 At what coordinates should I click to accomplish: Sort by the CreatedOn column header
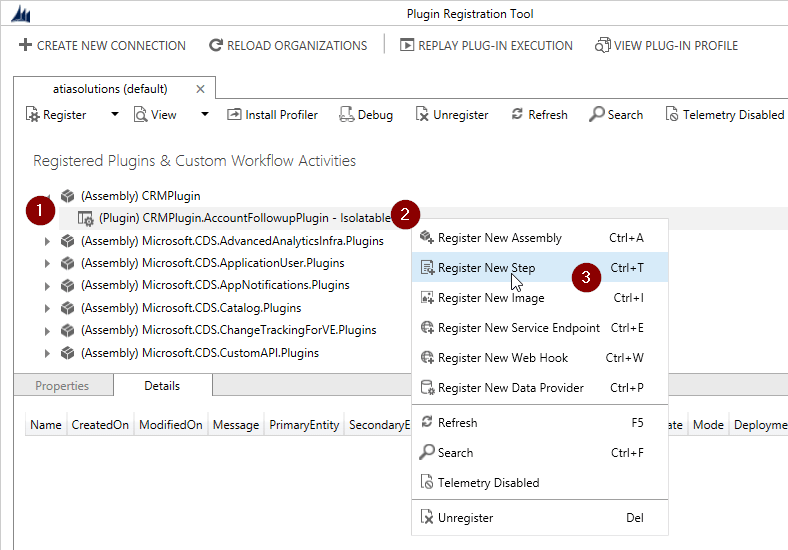click(x=100, y=425)
